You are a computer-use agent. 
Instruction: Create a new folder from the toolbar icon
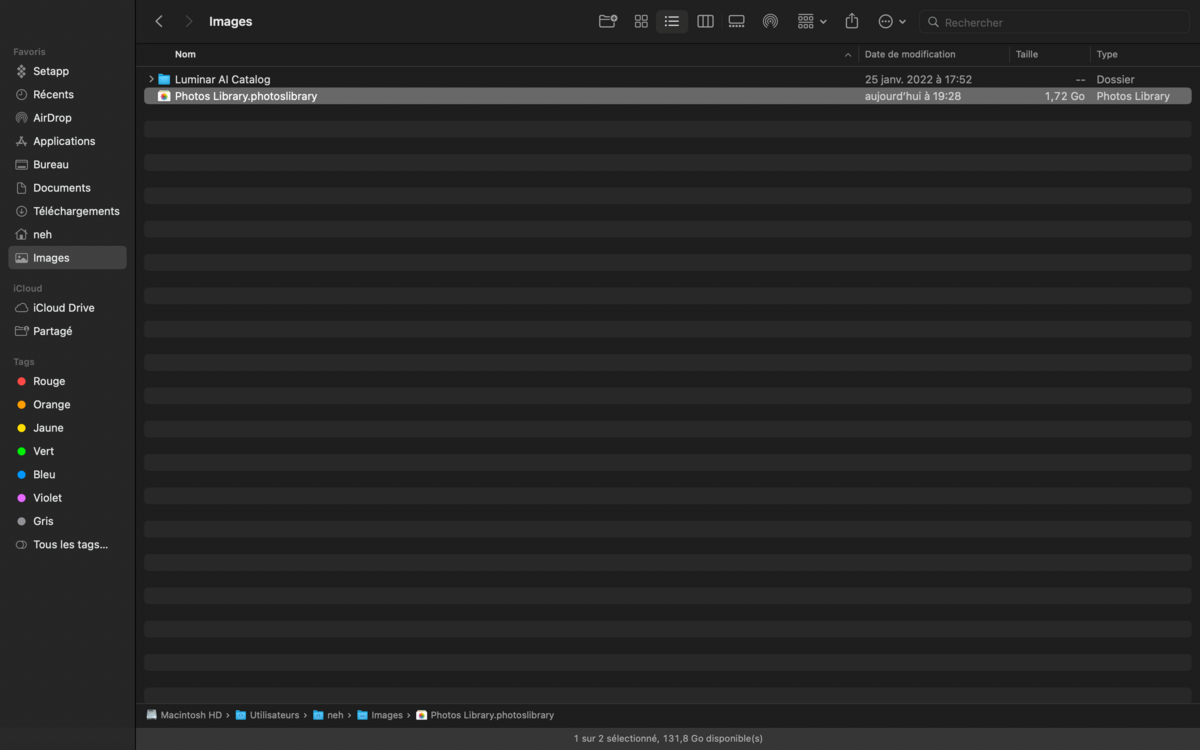pyautogui.click(x=607, y=21)
